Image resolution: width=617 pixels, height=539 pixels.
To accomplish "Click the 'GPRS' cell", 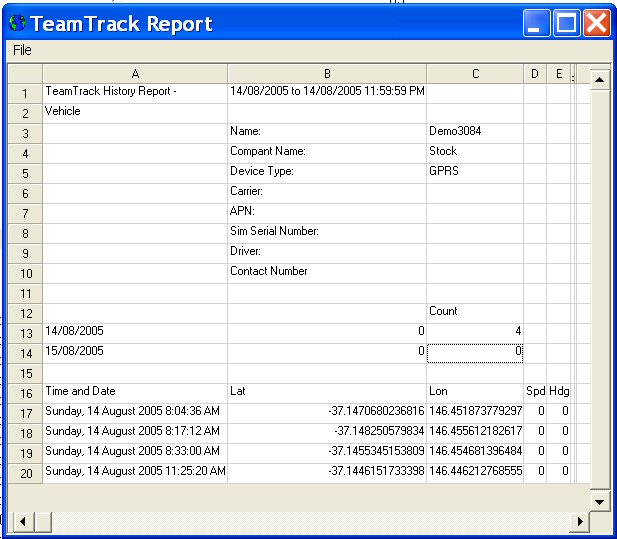I will (x=475, y=174).
